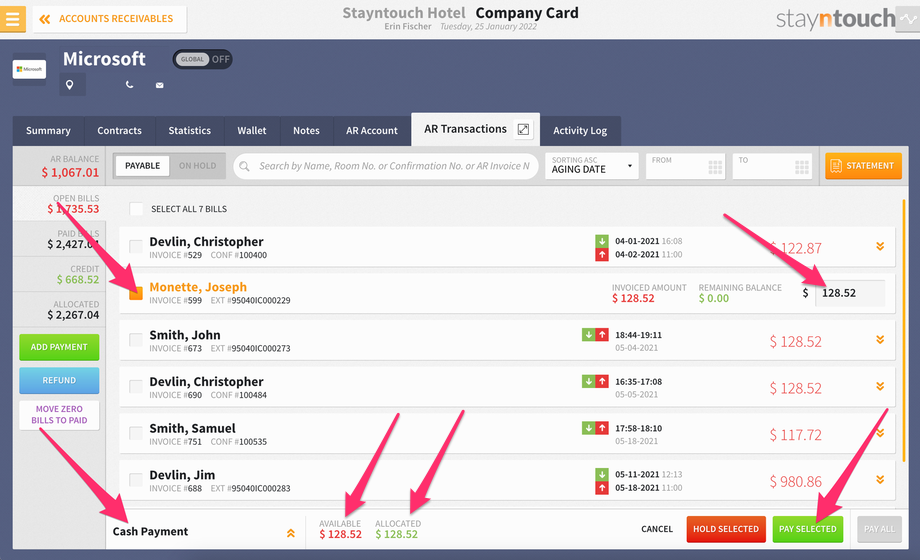This screenshot has width=920, height=560.
Task: Open the Sorting Aging Date dropdown
Action: 591,166
